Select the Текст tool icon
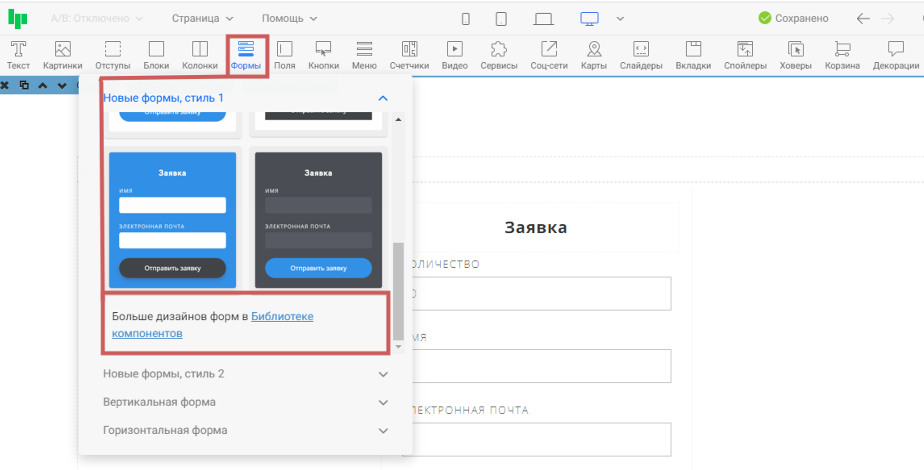Viewport: 924px width, 470px height. pyautogui.click(x=18, y=54)
